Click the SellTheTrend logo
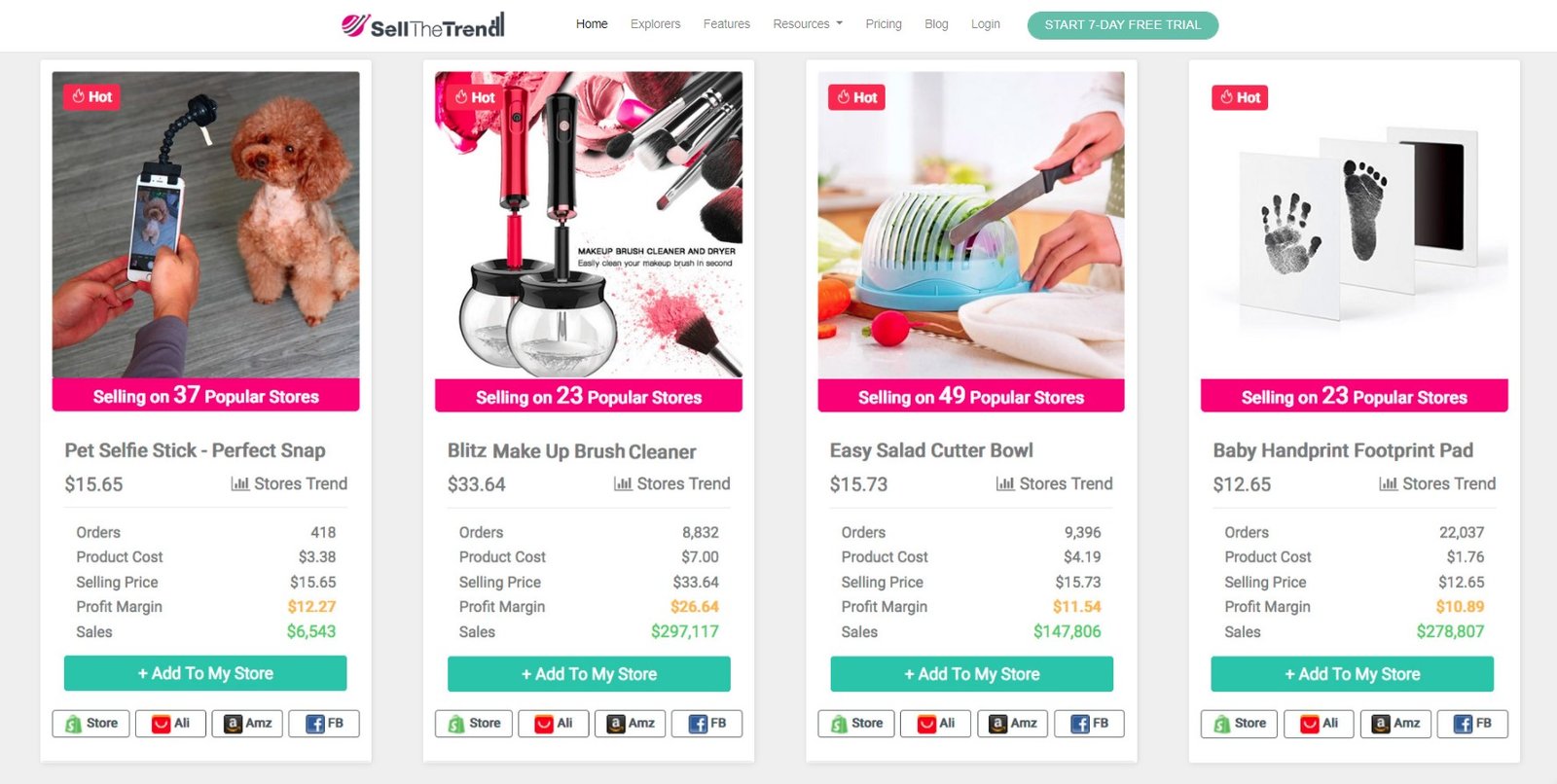The image size is (1557, 784). point(422,25)
